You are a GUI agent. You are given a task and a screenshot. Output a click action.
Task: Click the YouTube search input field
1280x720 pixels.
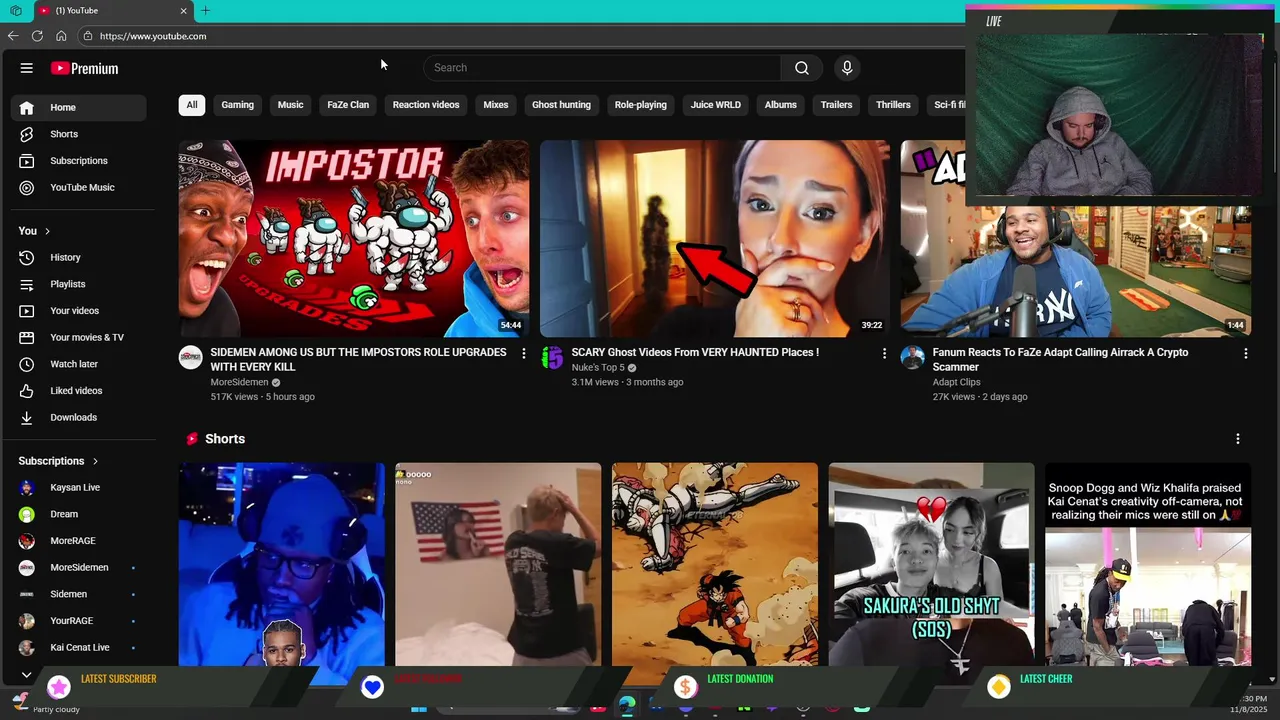(602, 68)
